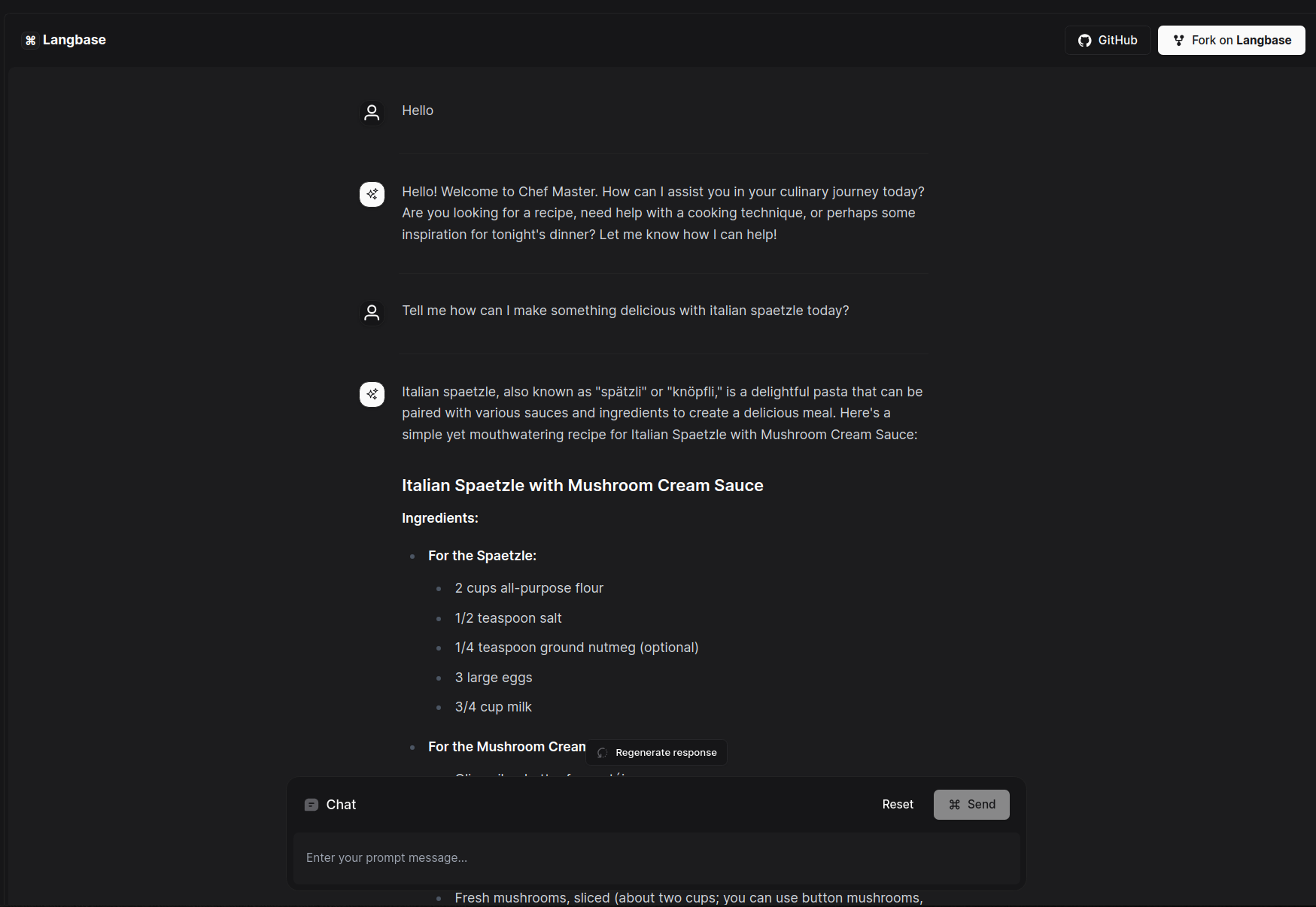Viewport: 1316px width, 907px height.
Task: Reset the chat conversation
Action: coord(898,805)
